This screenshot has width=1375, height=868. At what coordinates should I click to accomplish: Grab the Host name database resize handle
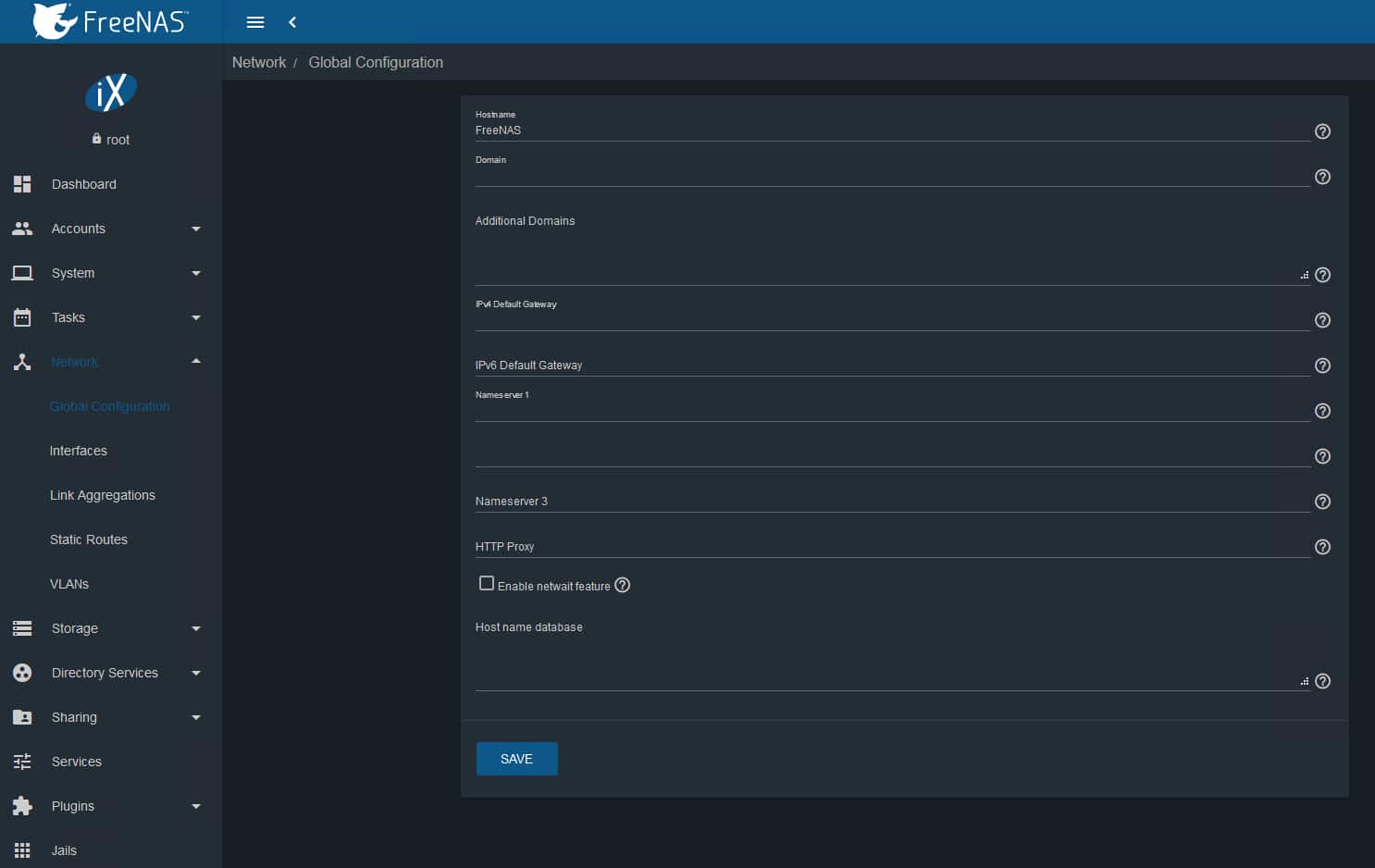(x=1305, y=681)
